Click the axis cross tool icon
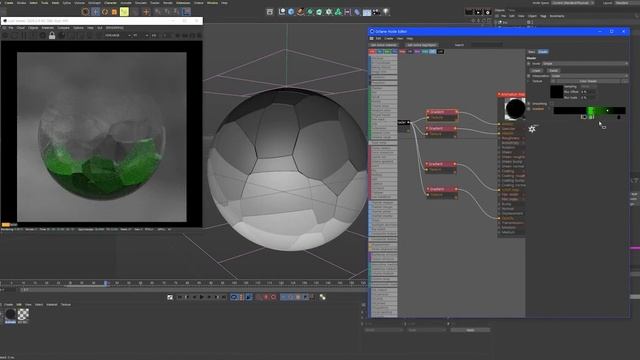 pos(146,12)
